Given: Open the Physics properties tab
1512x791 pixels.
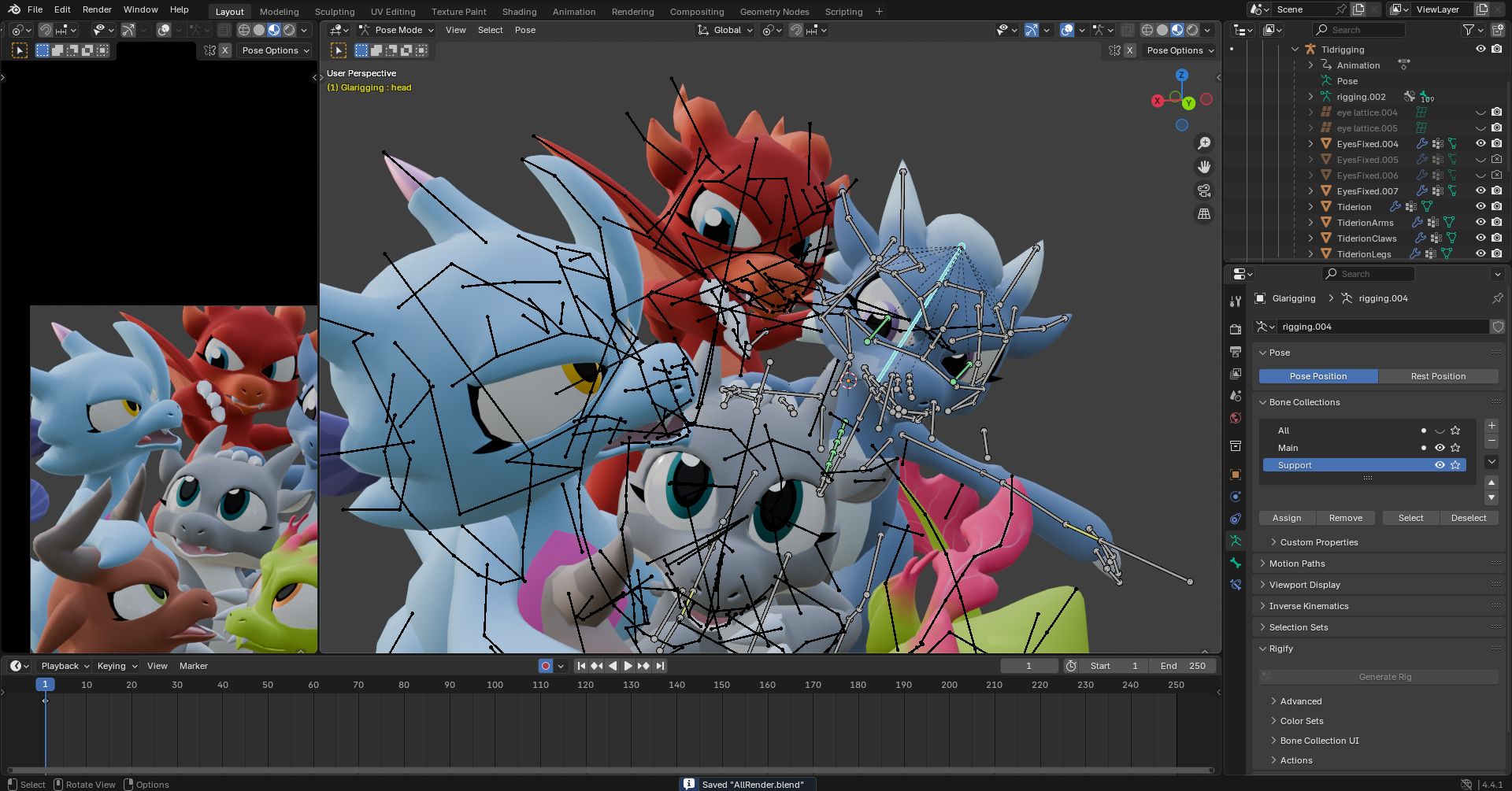Looking at the screenshot, I should (1236, 497).
